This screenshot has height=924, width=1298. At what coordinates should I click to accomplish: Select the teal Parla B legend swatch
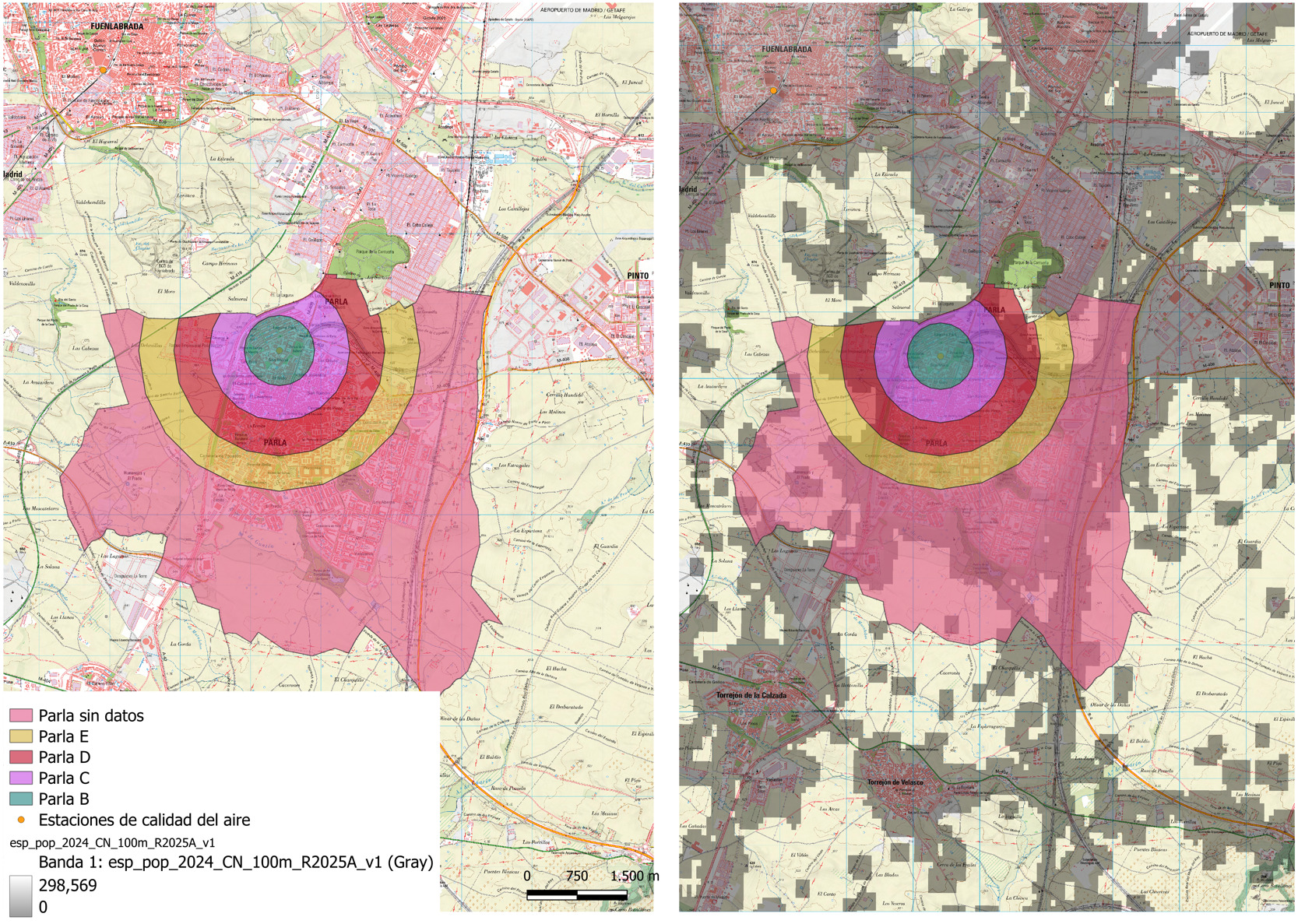coord(21,799)
